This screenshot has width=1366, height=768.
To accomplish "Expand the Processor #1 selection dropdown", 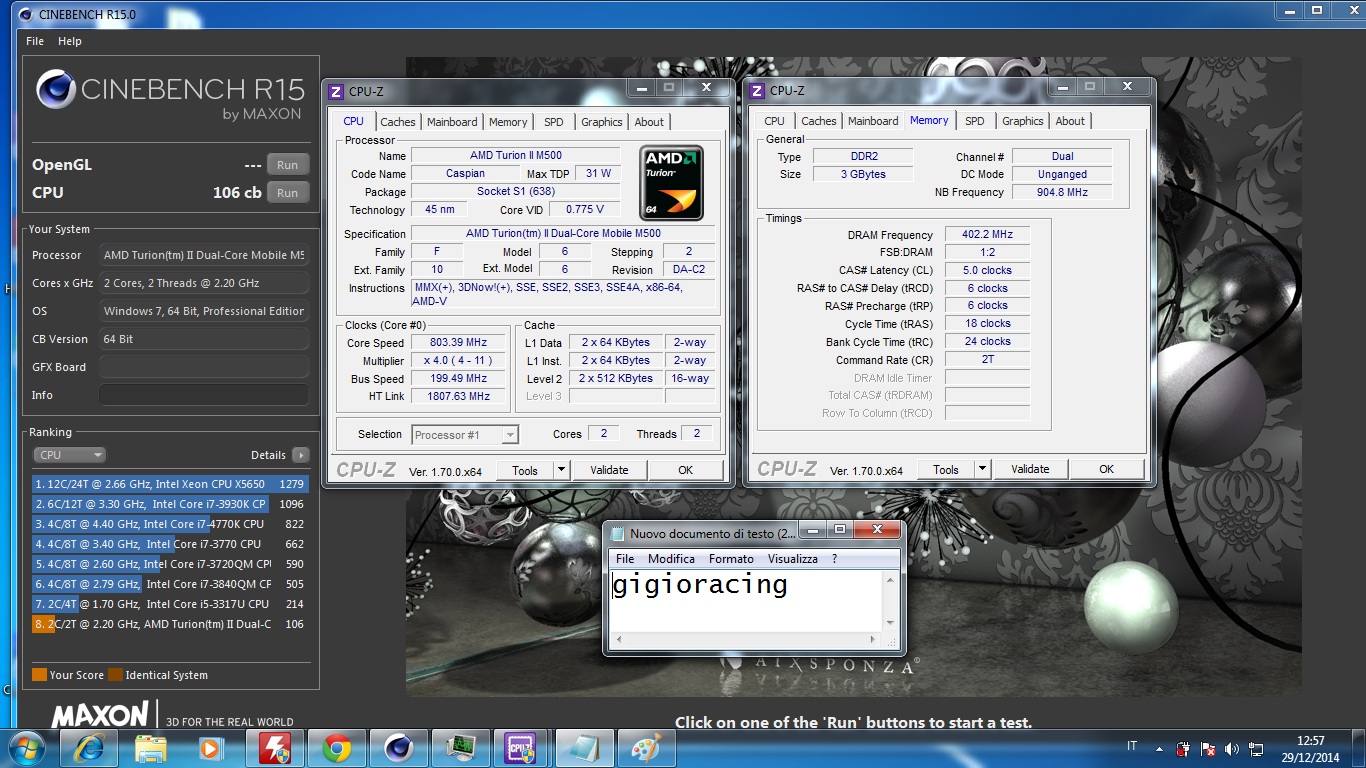I will 510,435.
